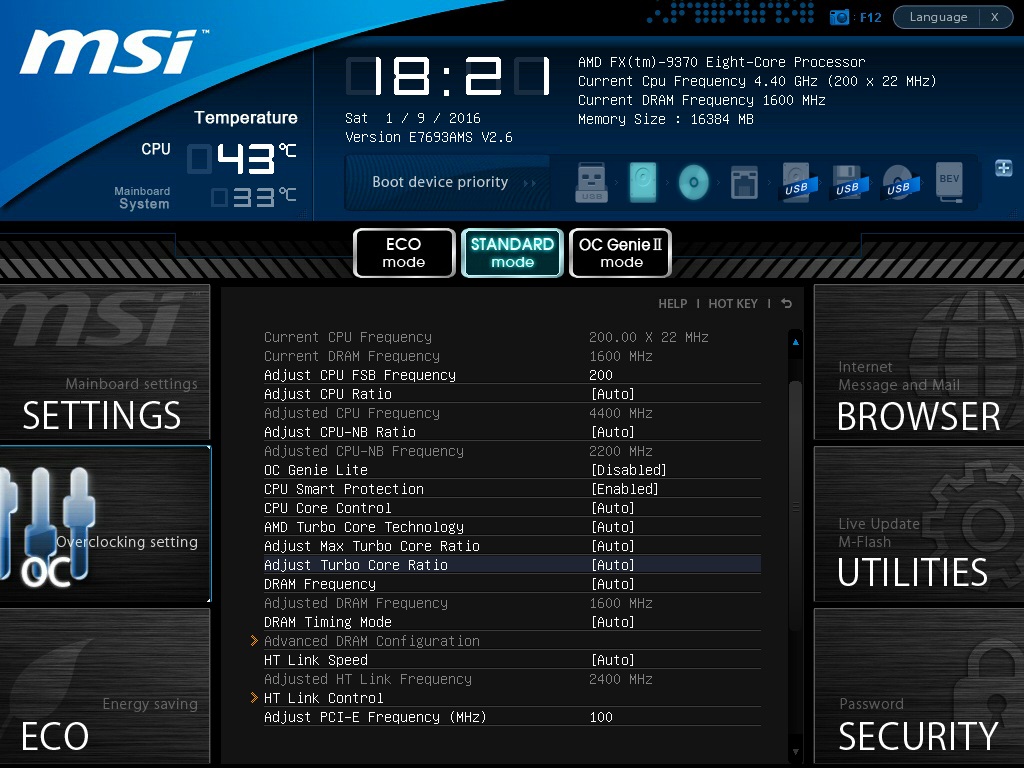
Task: Select the USB CD/DVD boot device icon
Action: (898, 182)
